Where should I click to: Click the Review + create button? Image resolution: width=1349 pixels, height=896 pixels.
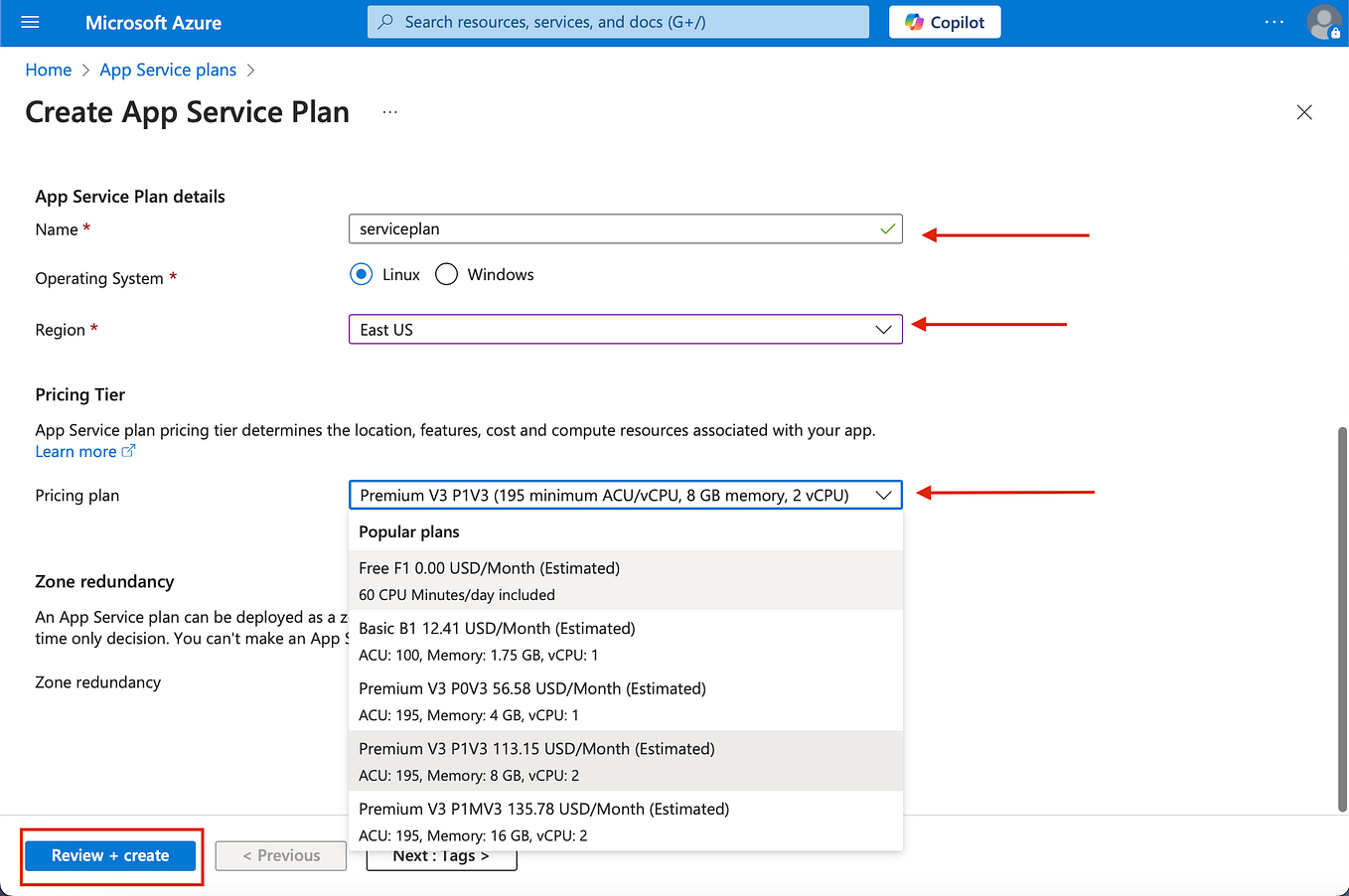110,855
